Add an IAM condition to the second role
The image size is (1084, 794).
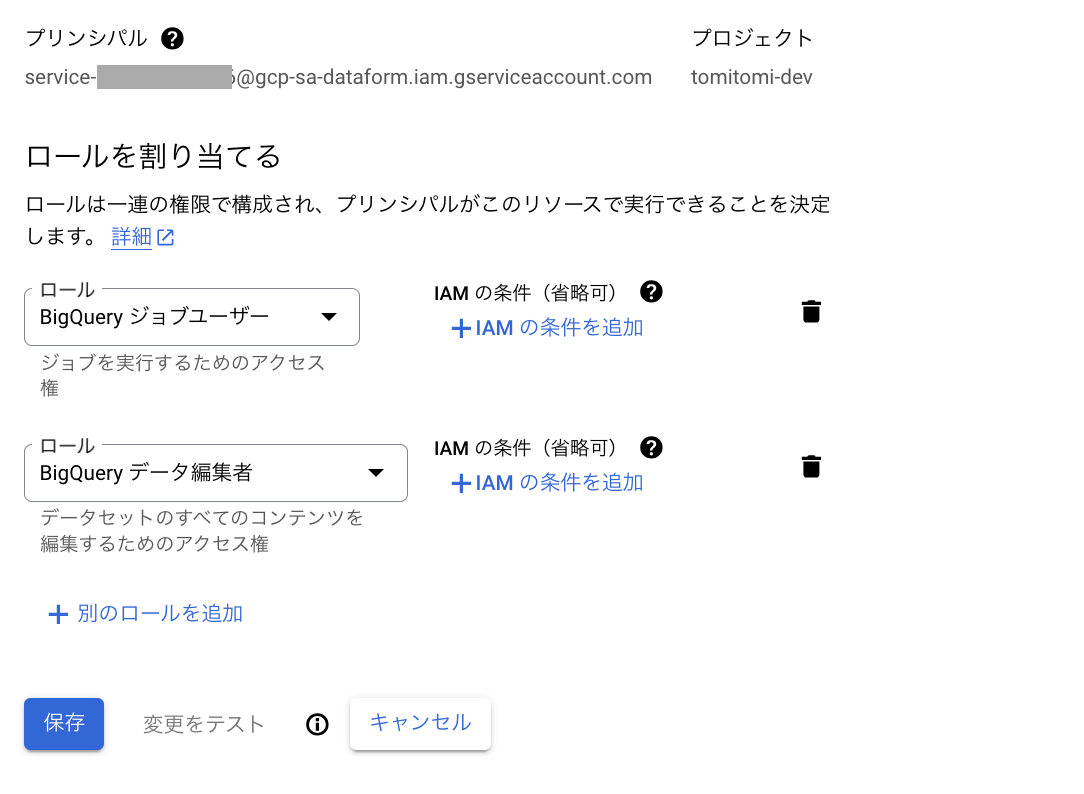coord(546,483)
